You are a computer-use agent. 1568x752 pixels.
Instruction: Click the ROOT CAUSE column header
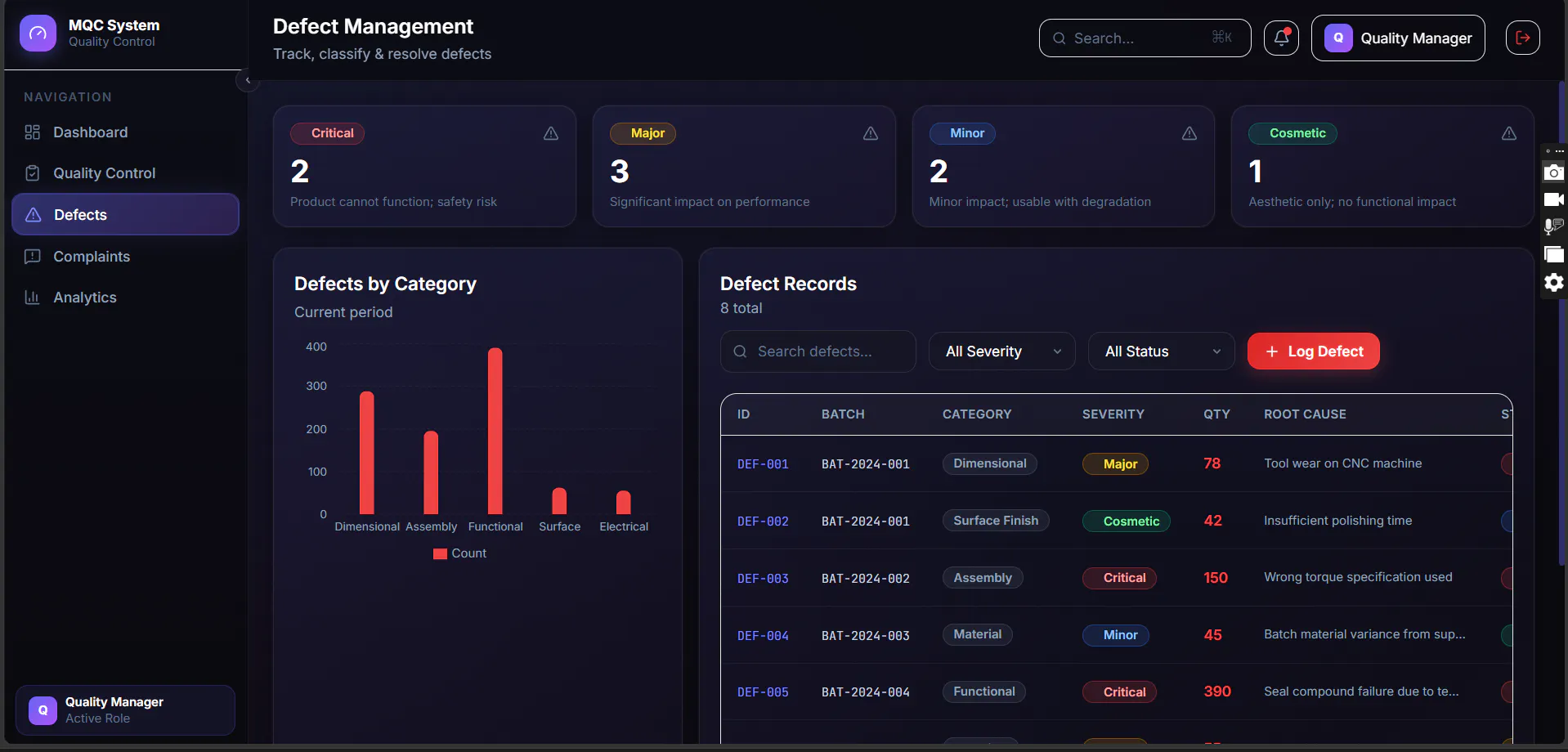(1305, 414)
